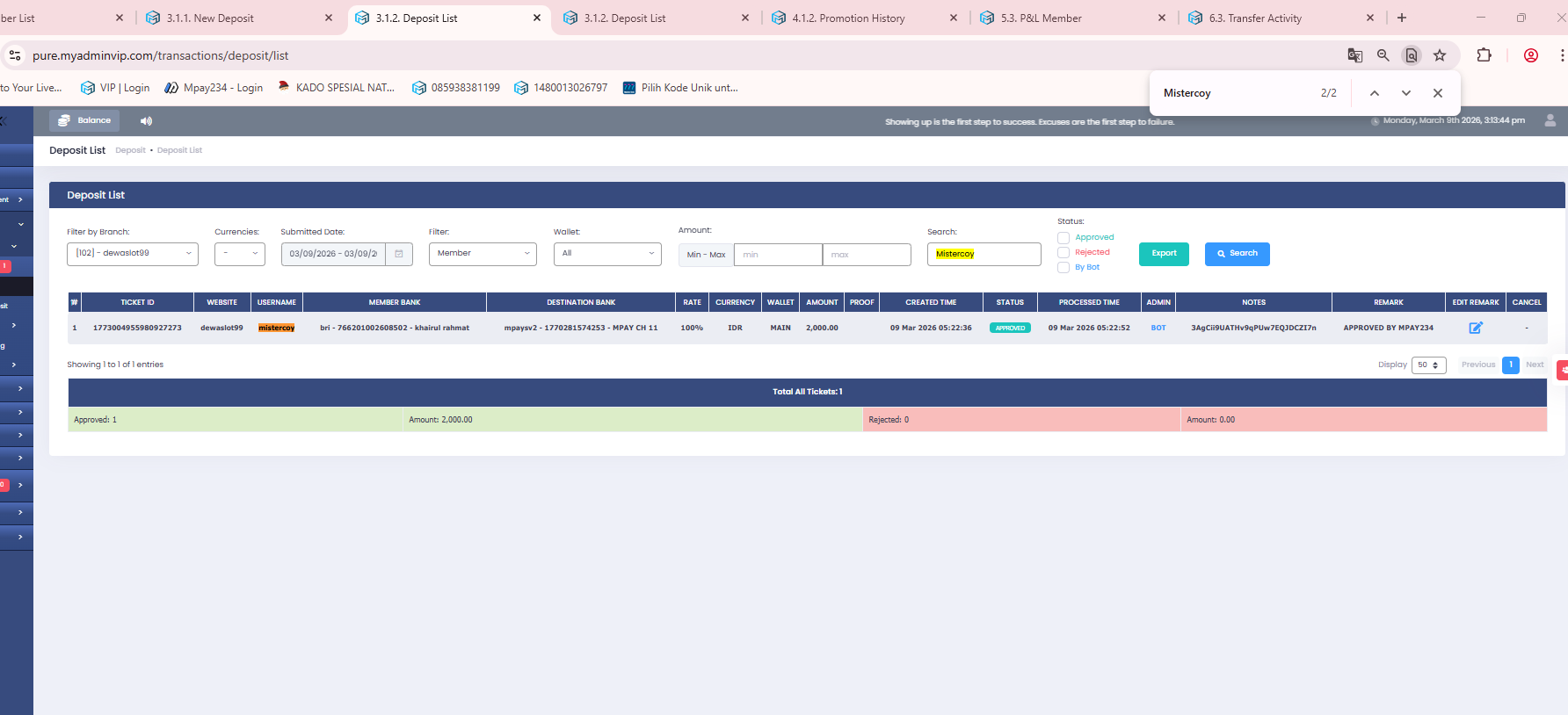
Task: Click the browser URL address bar
Action: coord(677,55)
